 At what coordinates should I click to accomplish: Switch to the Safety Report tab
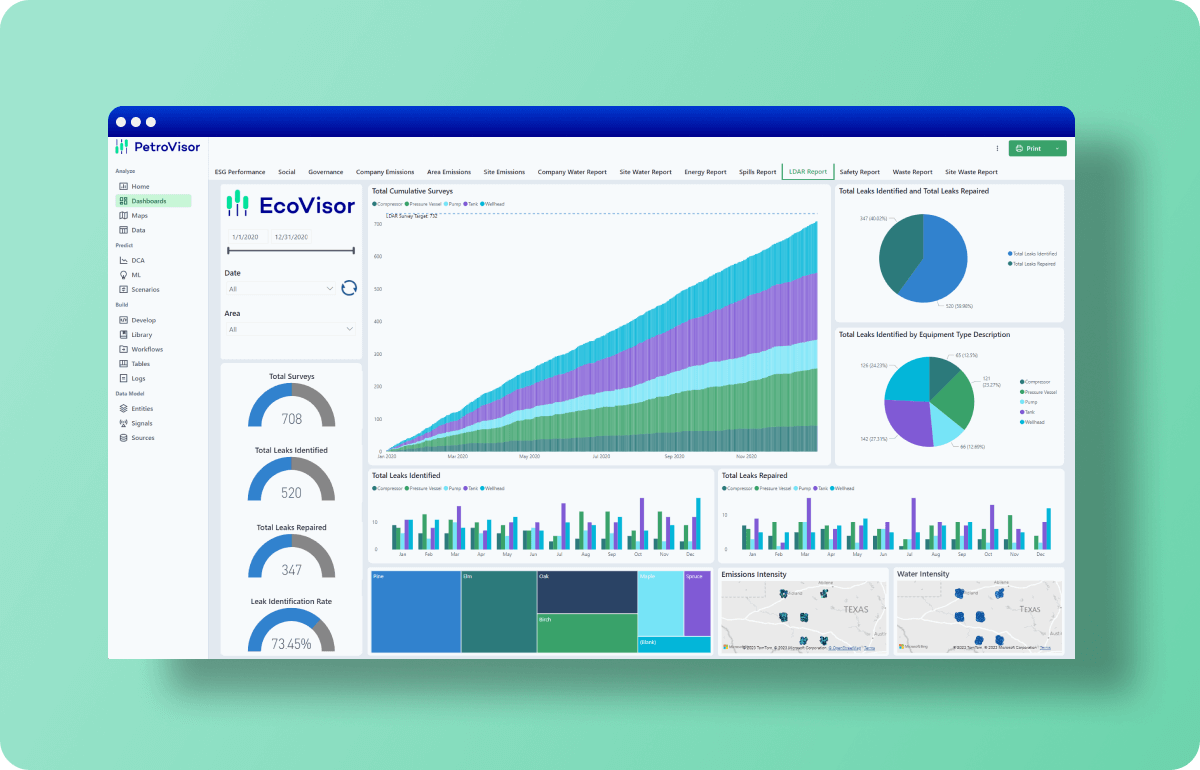859,172
